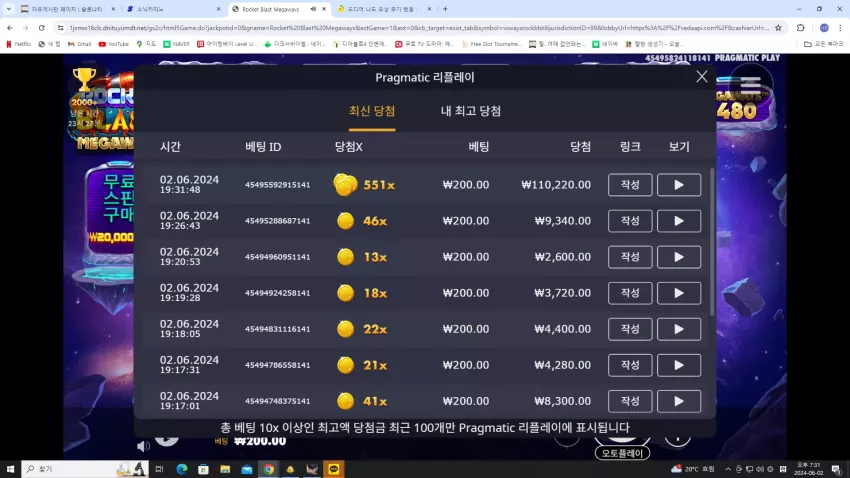
Task: Open the YouTube bookmark
Action: click(x=114, y=44)
